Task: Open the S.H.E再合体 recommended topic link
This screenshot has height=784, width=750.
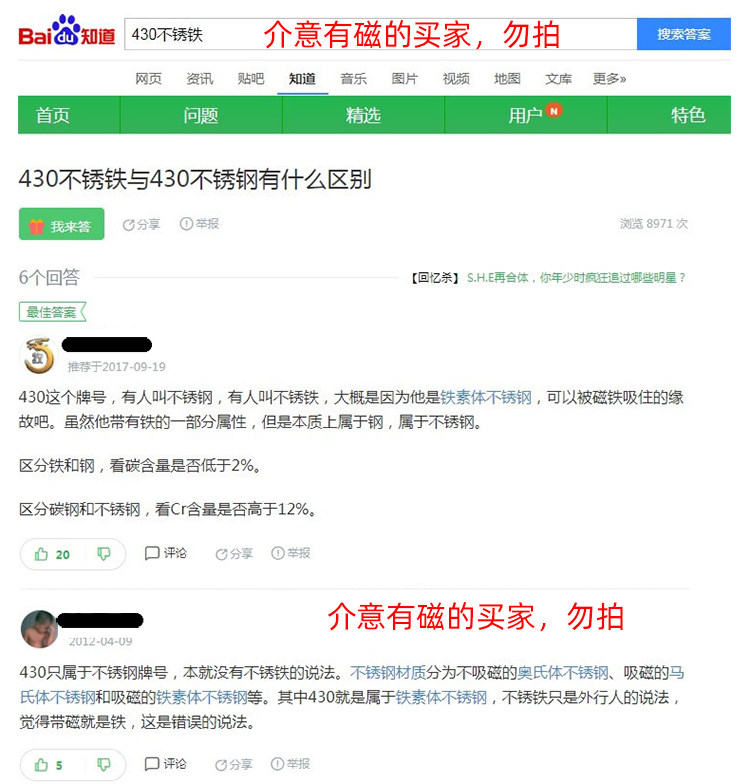Action: pyautogui.click(x=576, y=278)
